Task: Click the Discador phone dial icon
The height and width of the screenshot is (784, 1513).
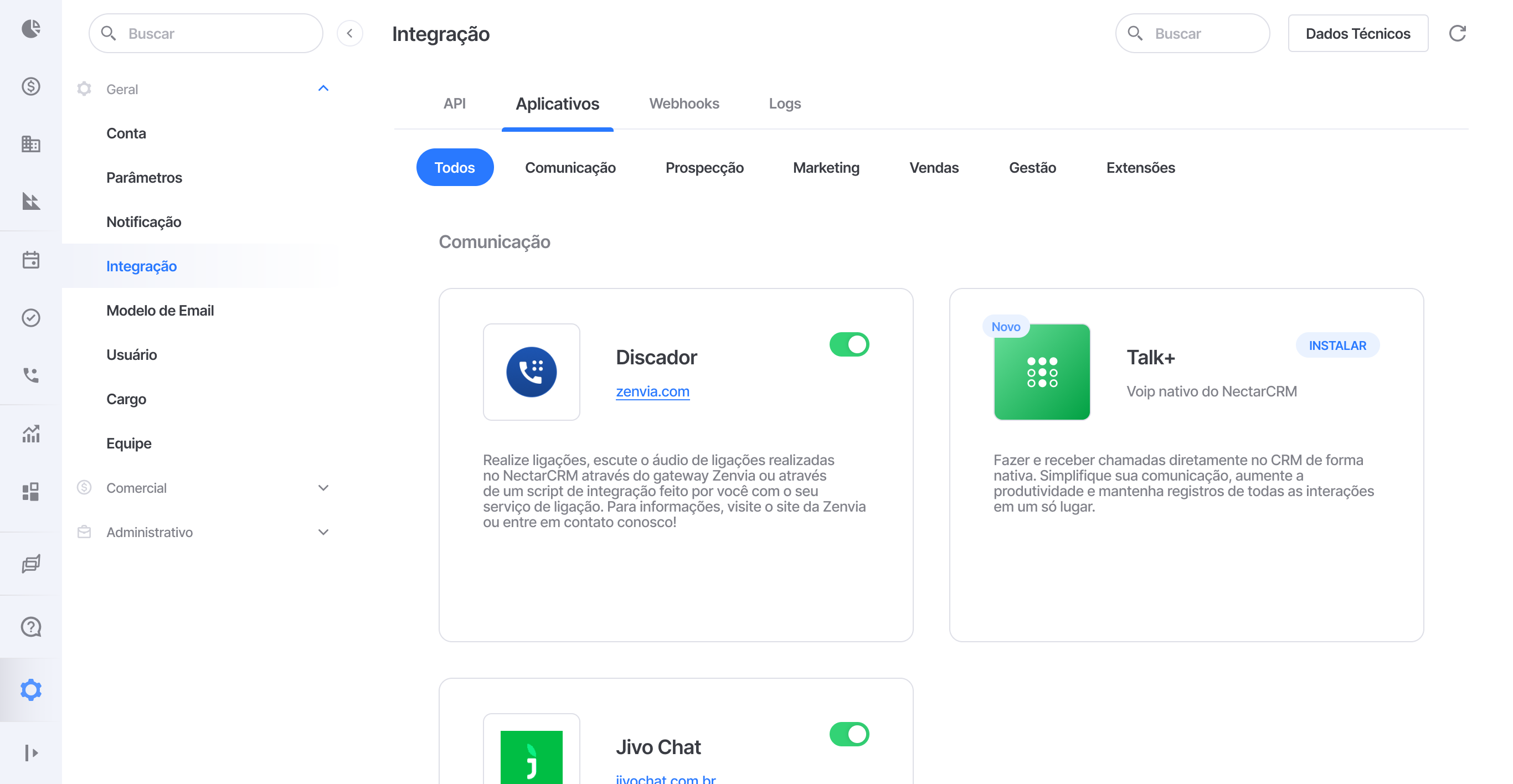Action: [x=532, y=372]
